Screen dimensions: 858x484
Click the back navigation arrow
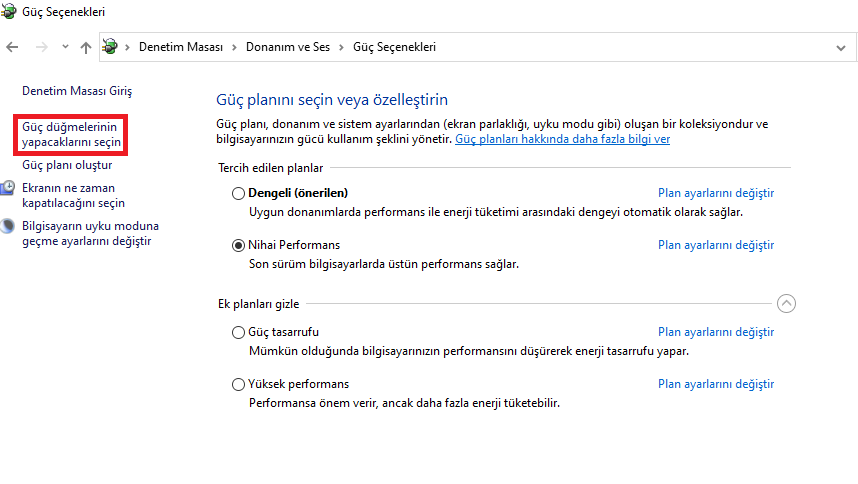[x=12, y=47]
